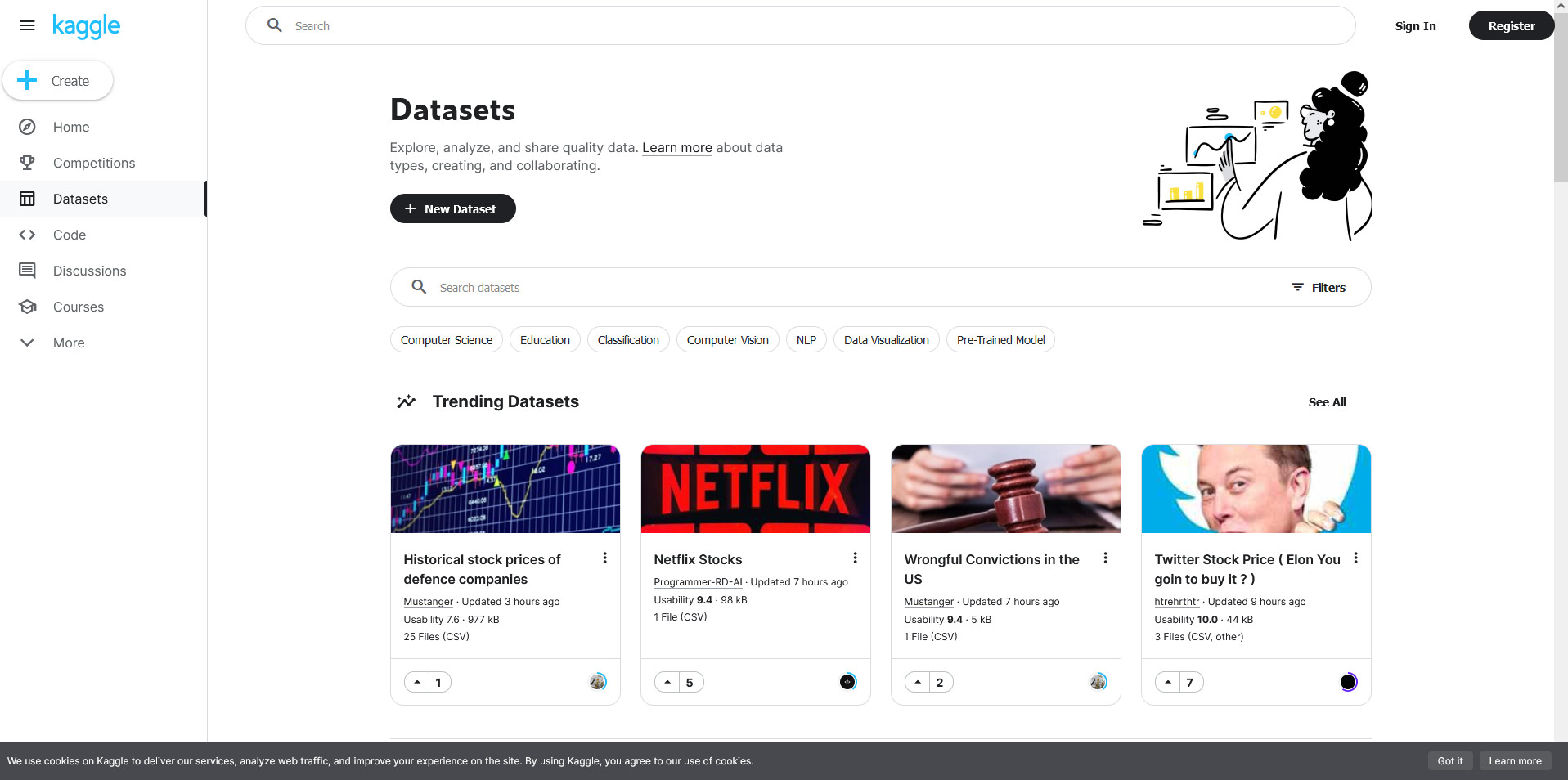Click the New Dataset button
Viewport: 1568px width, 780px height.
pos(452,208)
